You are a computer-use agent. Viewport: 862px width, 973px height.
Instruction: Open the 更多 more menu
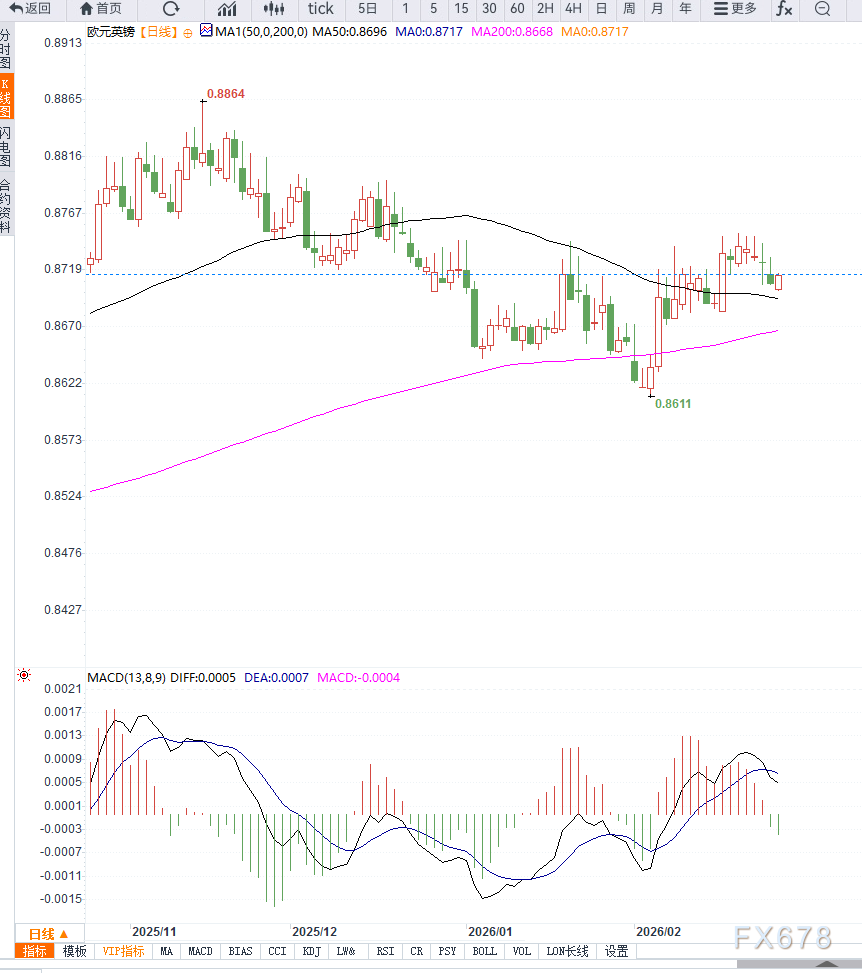click(x=735, y=9)
